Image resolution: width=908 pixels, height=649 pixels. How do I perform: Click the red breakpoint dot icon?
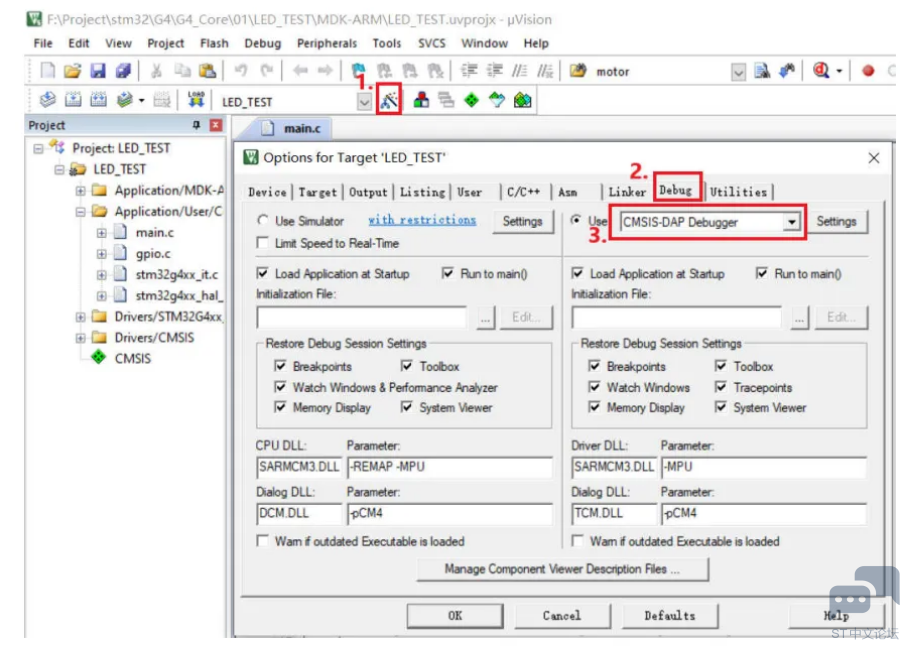[867, 71]
